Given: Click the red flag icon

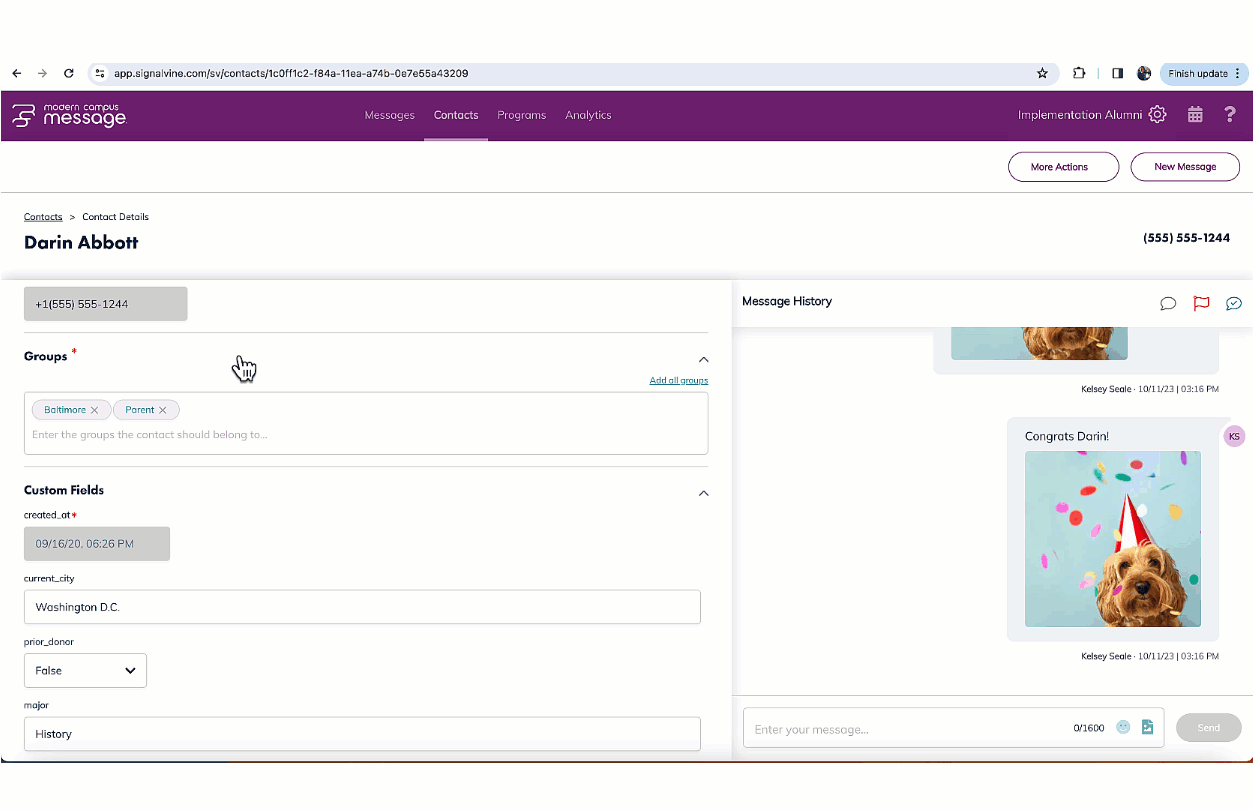Looking at the screenshot, I should (1201, 303).
